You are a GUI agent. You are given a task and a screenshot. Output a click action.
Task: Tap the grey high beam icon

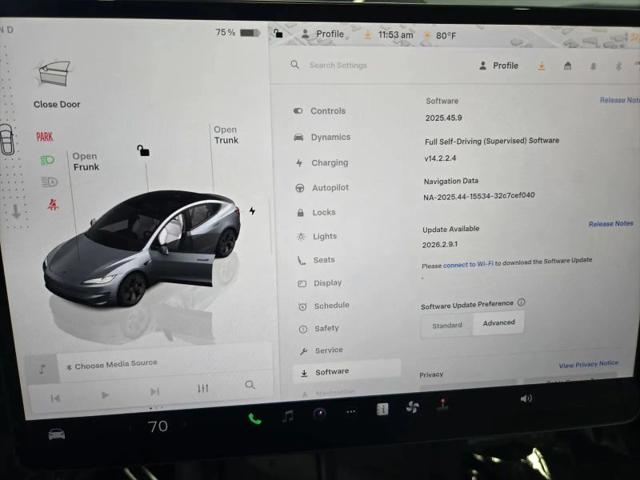pyautogui.click(x=49, y=182)
